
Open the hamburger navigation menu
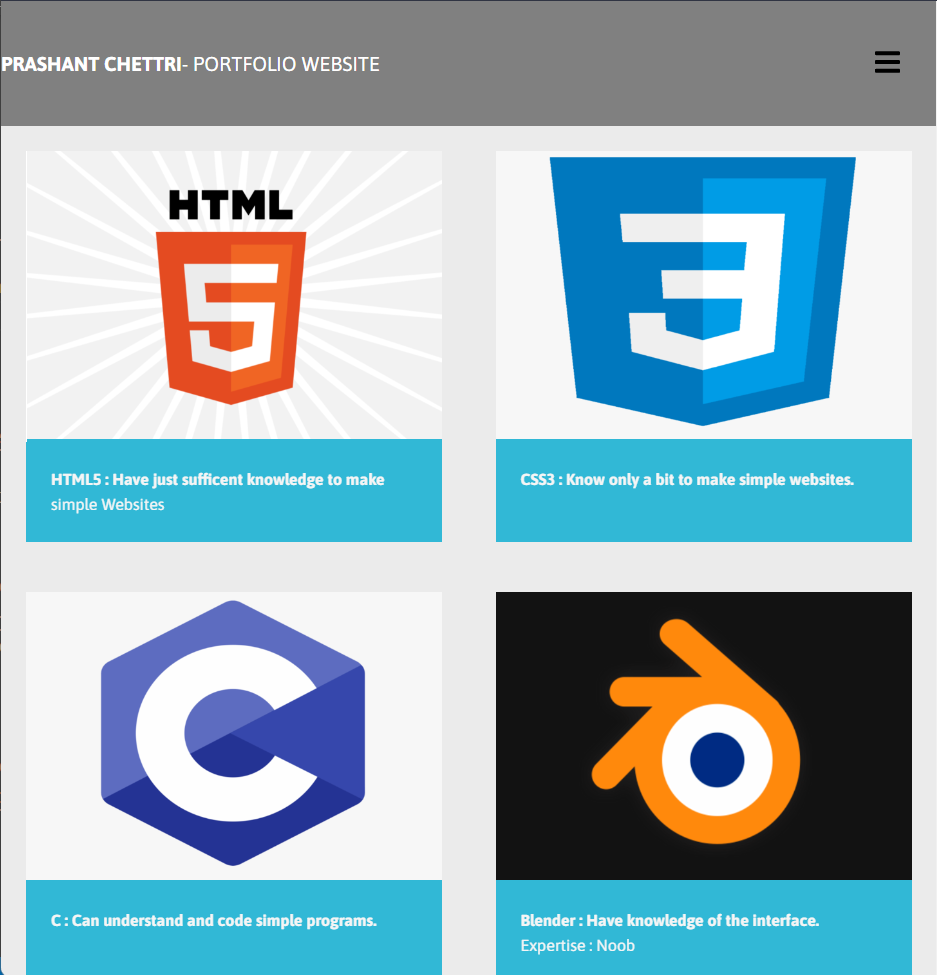click(887, 62)
